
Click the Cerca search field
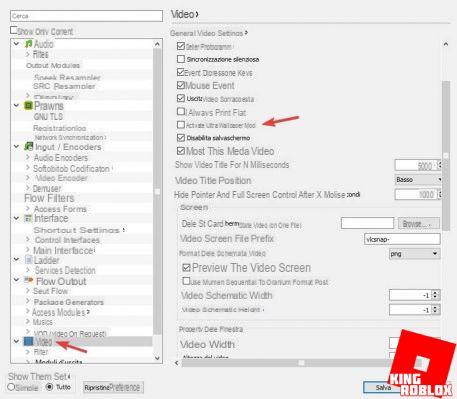coord(86,16)
